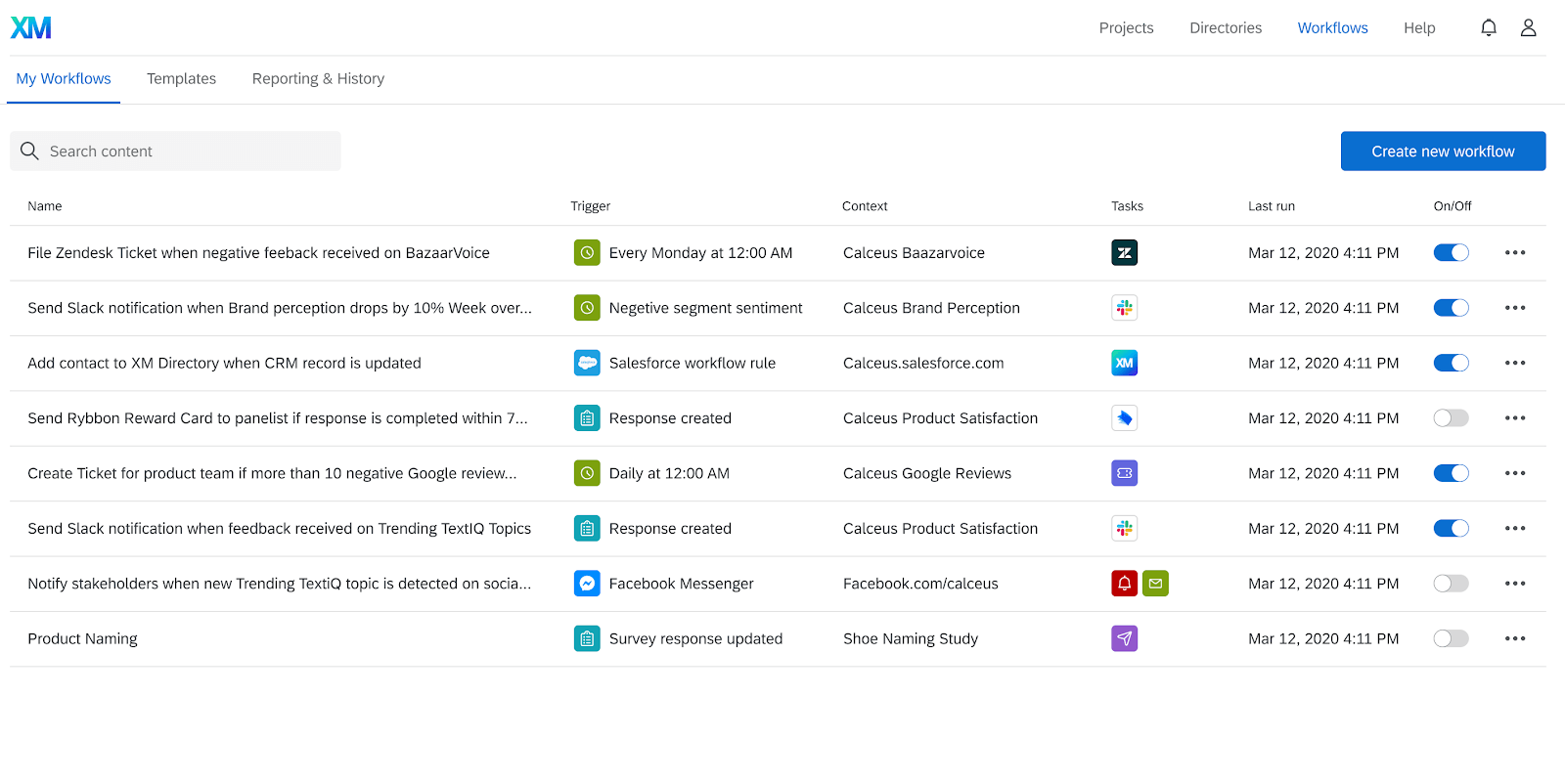Screen dimensions: 1565x784
Task: Click red notification task icon in Facebook row
Action: click(1125, 584)
